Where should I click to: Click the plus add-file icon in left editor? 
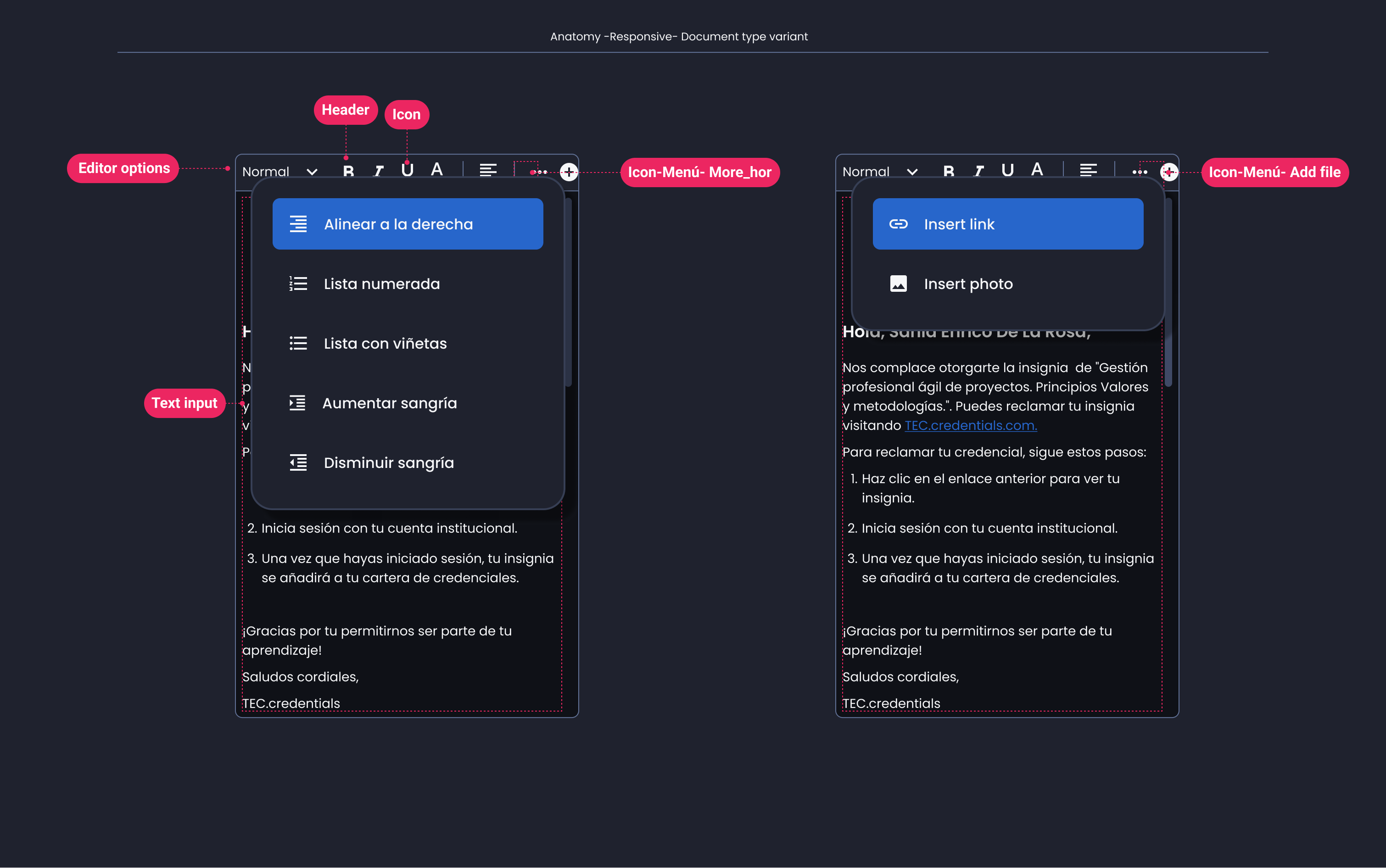pyautogui.click(x=569, y=172)
